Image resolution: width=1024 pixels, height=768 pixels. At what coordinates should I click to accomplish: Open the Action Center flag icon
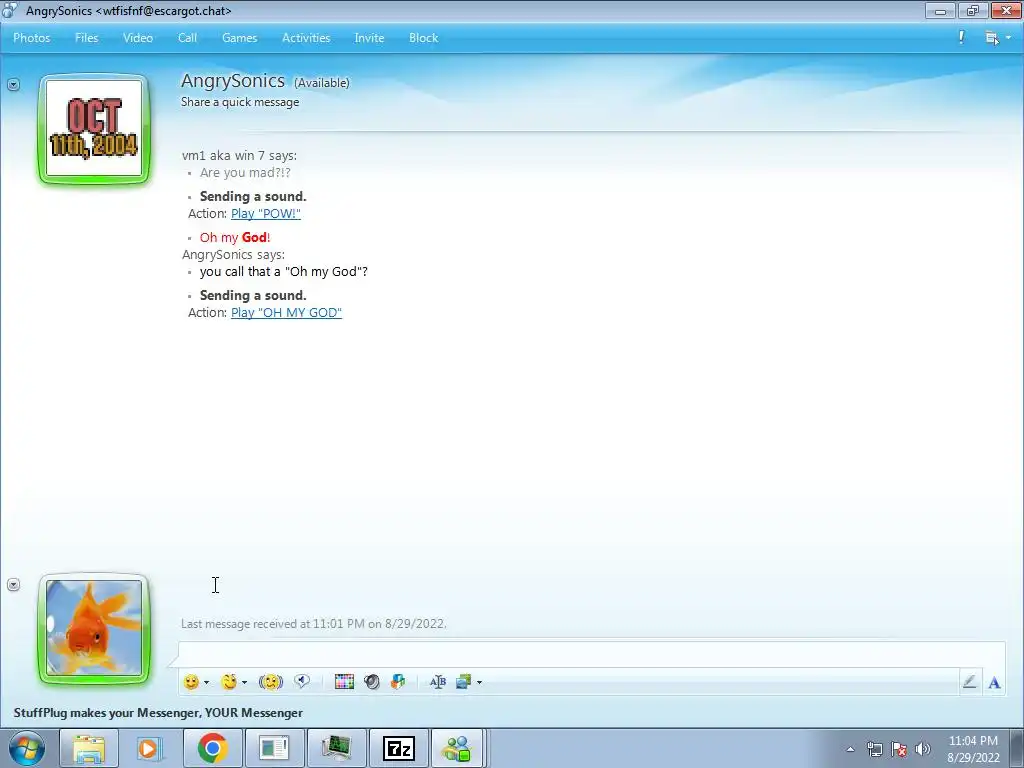(x=899, y=749)
